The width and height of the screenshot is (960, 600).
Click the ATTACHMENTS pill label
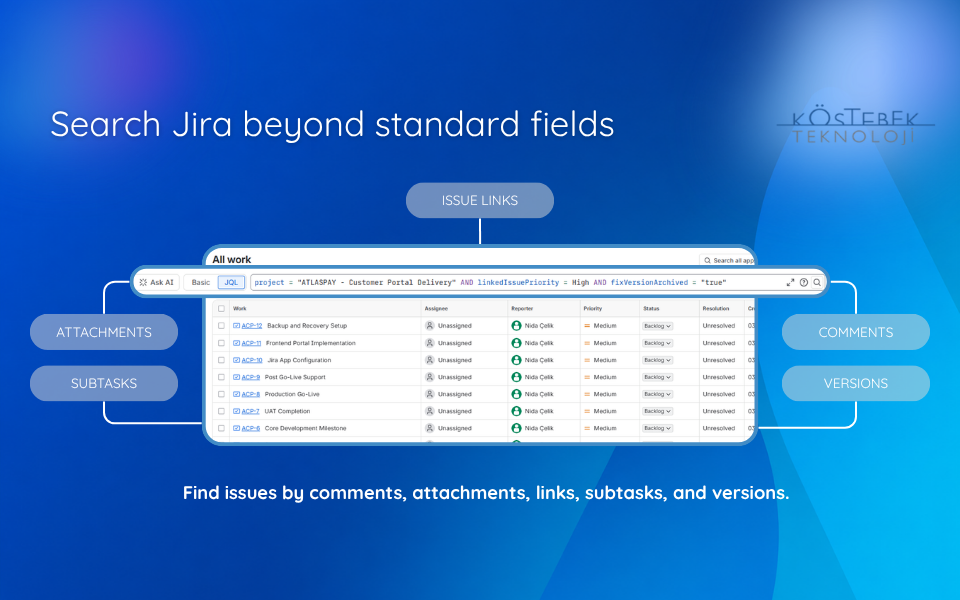[x=104, y=332]
